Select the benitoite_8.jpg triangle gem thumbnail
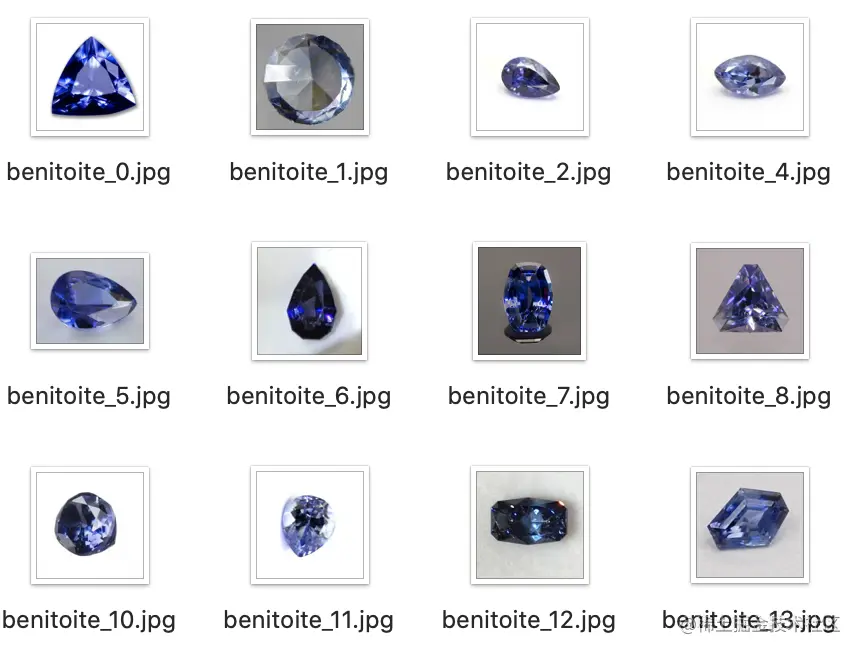Image resolution: width=860 pixels, height=654 pixels. [x=750, y=301]
